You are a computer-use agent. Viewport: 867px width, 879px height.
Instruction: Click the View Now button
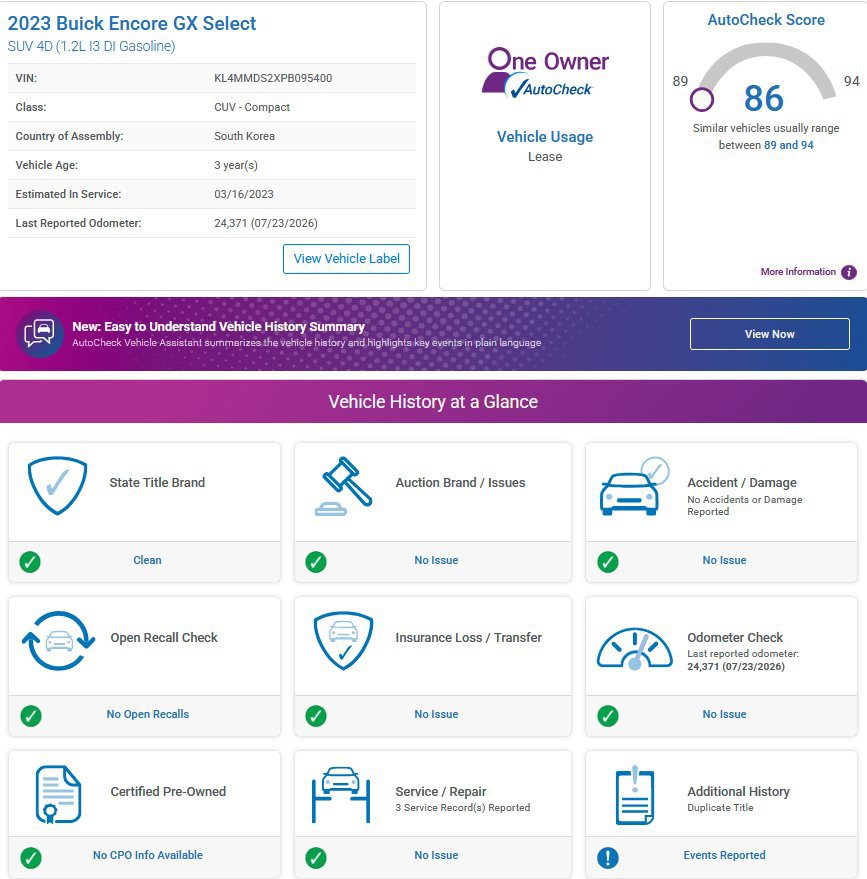click(769, 334)
